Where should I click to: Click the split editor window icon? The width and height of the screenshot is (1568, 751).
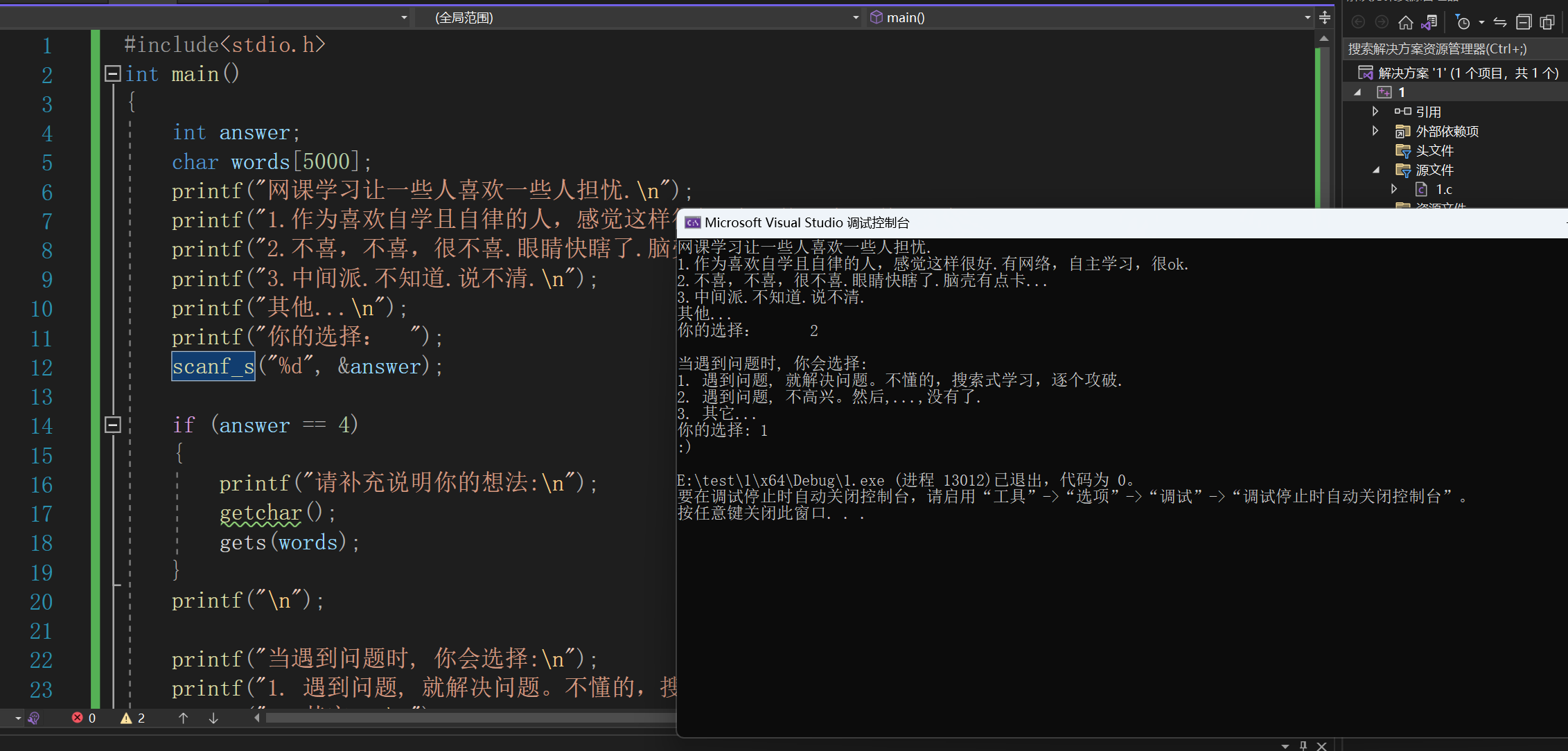click(x=1324, y=17)
